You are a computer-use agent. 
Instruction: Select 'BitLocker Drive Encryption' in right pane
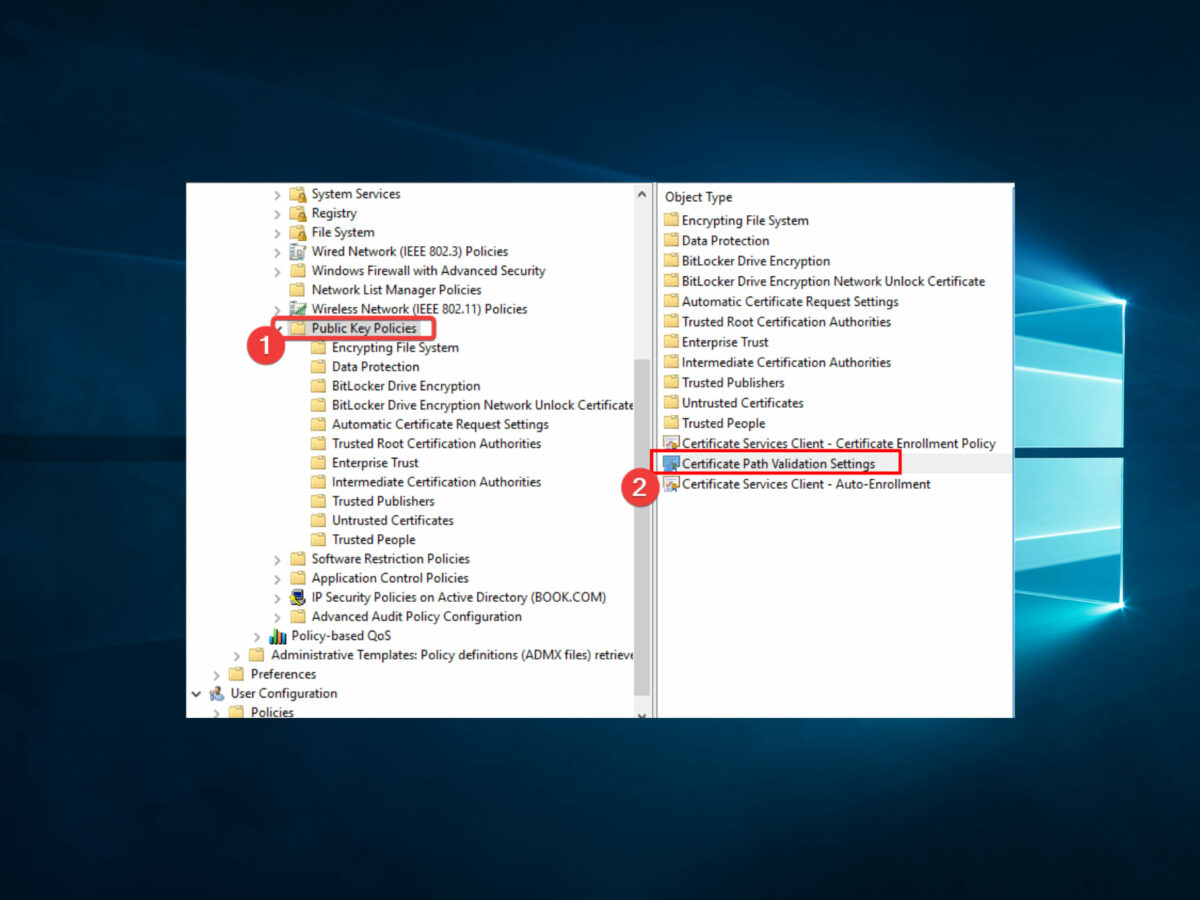[756, 261]
